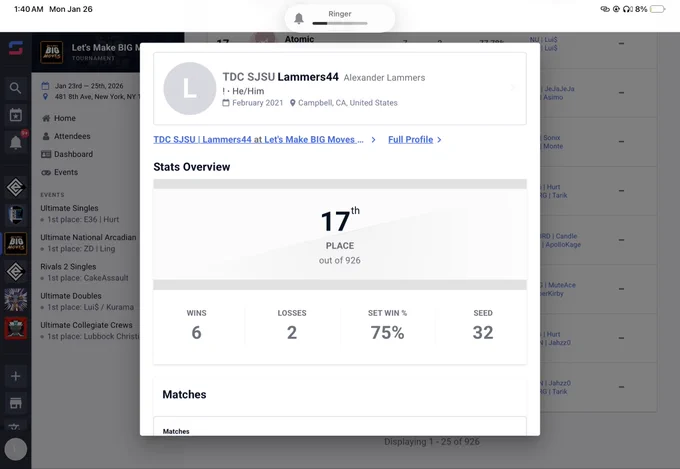Image resolution: width=680 pixels, height=469 pixels.
Task: Click the Candle entry in background results
Action: coord(566,236)
